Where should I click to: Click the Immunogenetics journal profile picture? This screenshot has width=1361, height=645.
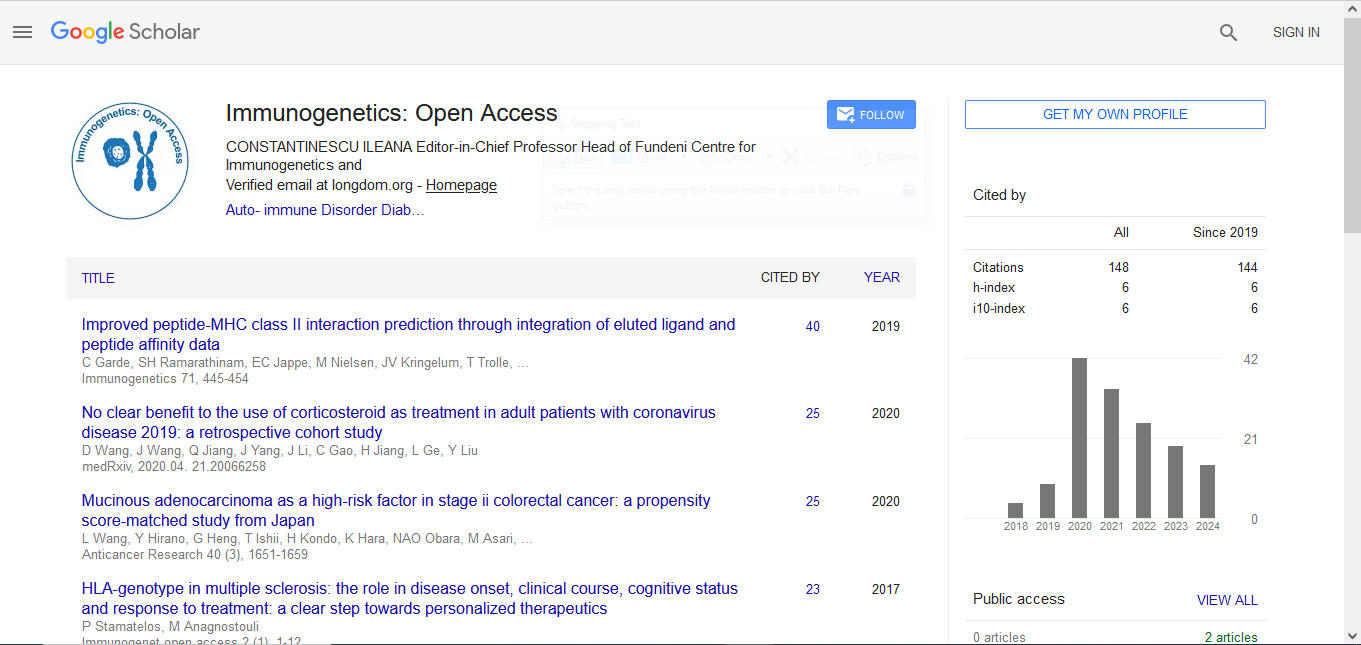pyautogui.click(x=130, y=161)
